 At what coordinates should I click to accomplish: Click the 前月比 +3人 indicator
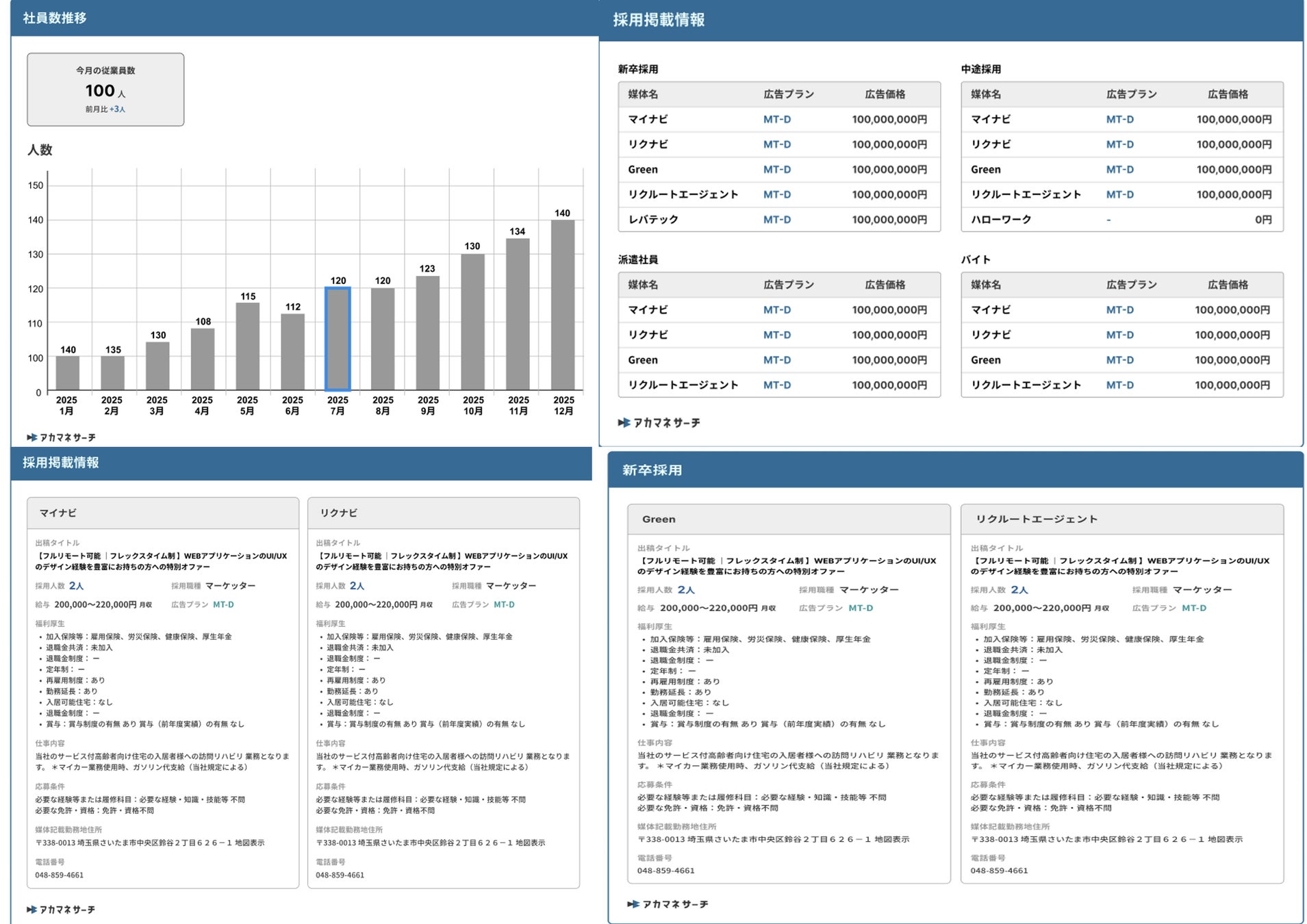(105, 110)
